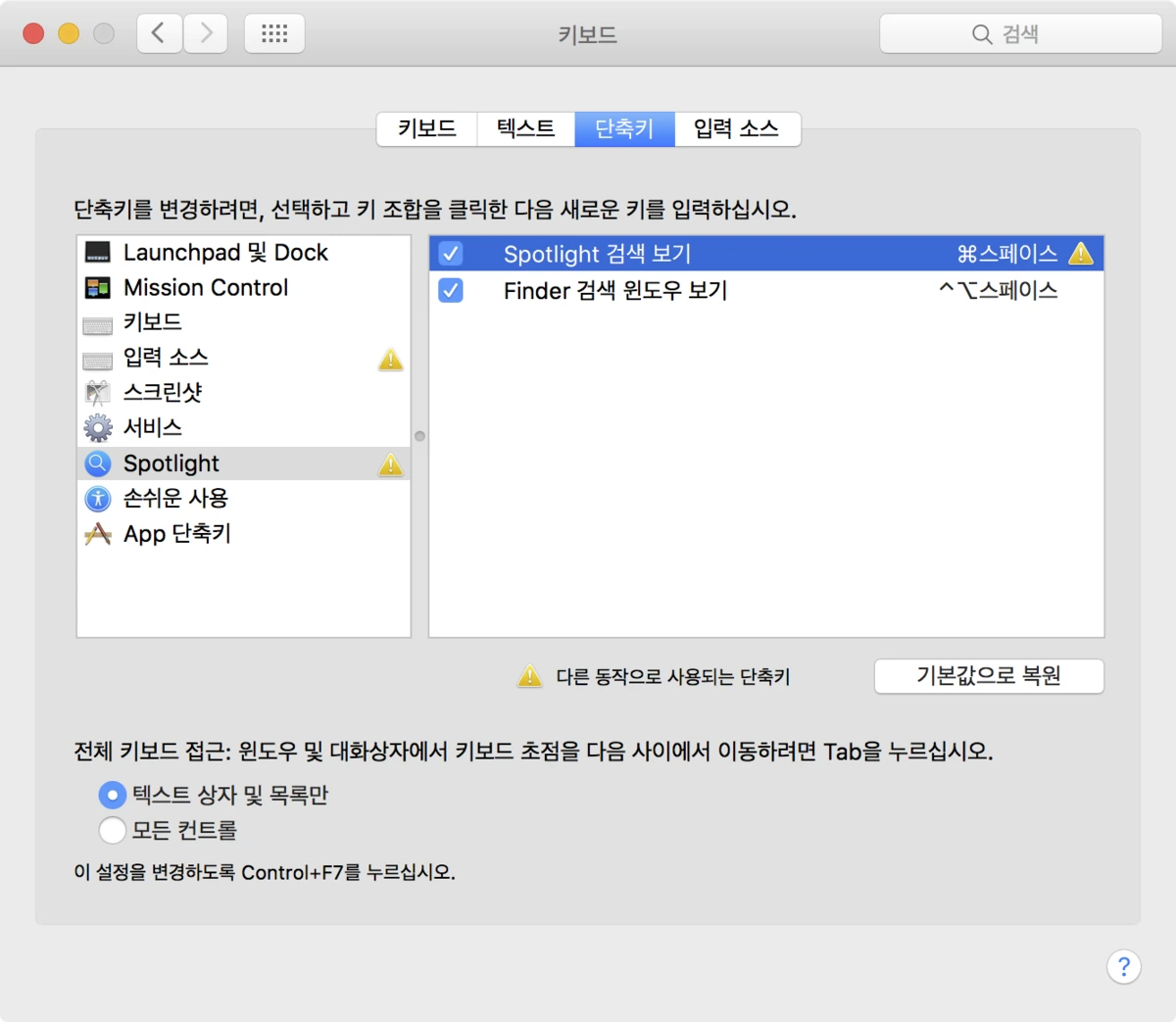Screen dimensions: 1176x1022
Task: Click the 입력 소스 keyboard icon
Action: [x=98, y=361]
